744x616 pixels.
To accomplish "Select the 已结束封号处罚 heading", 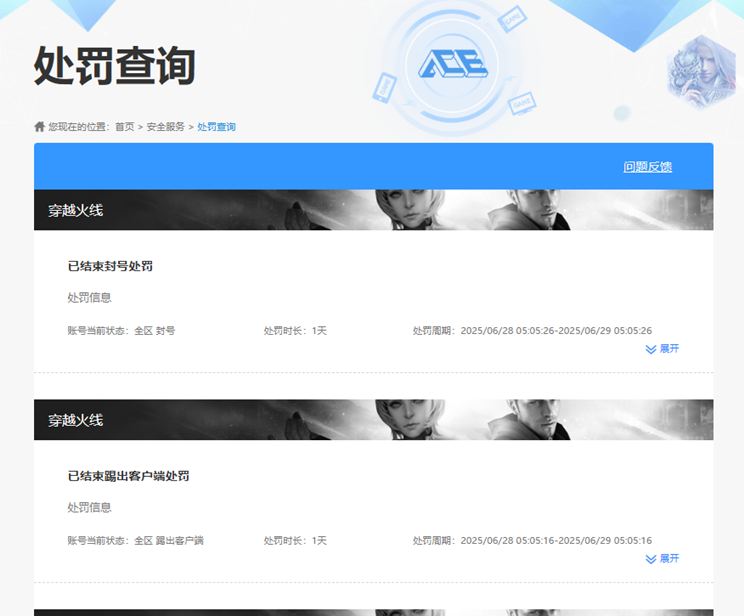I will (110, 266).
